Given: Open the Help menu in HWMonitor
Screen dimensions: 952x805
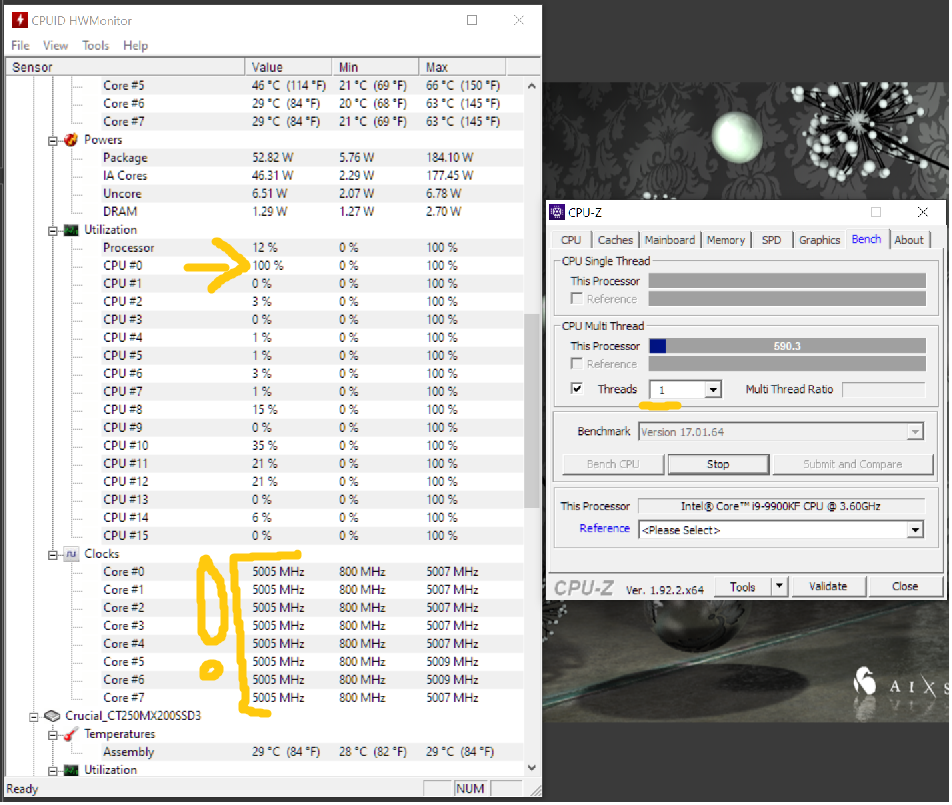Looking at the screenshot, I should (135, 46).
